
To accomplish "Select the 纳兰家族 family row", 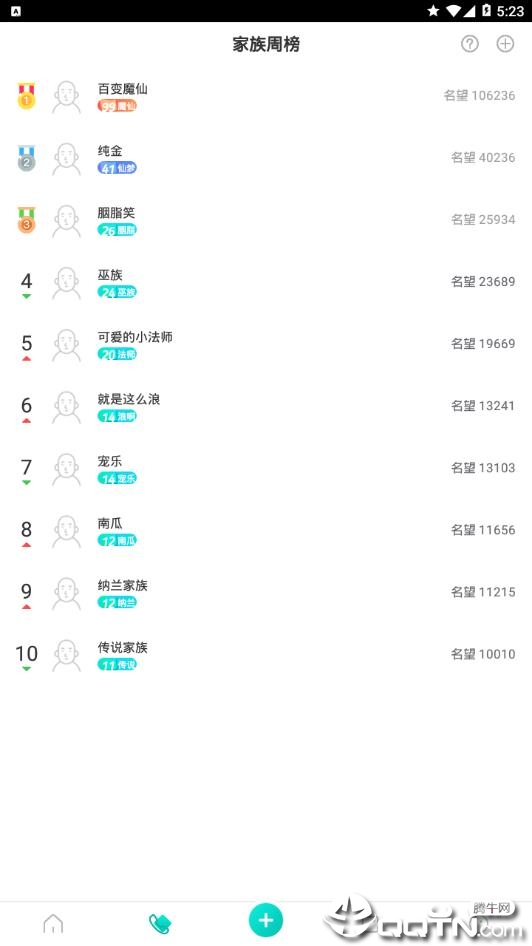I will point(266,594).
